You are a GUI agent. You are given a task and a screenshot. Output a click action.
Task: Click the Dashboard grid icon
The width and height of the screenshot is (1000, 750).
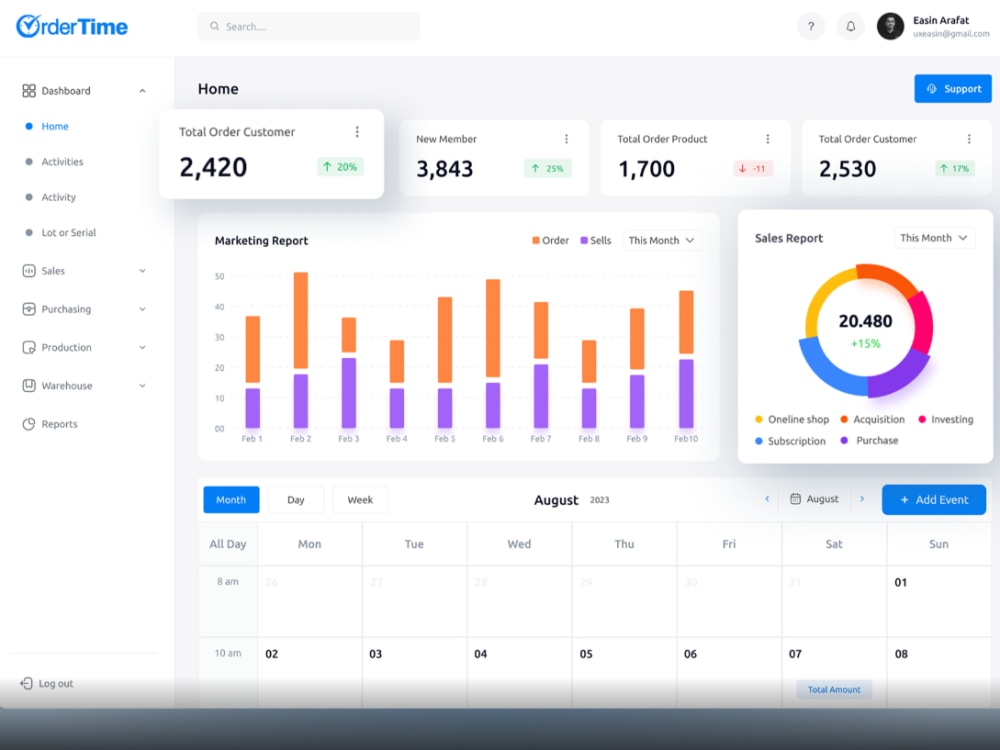[29, 91]
